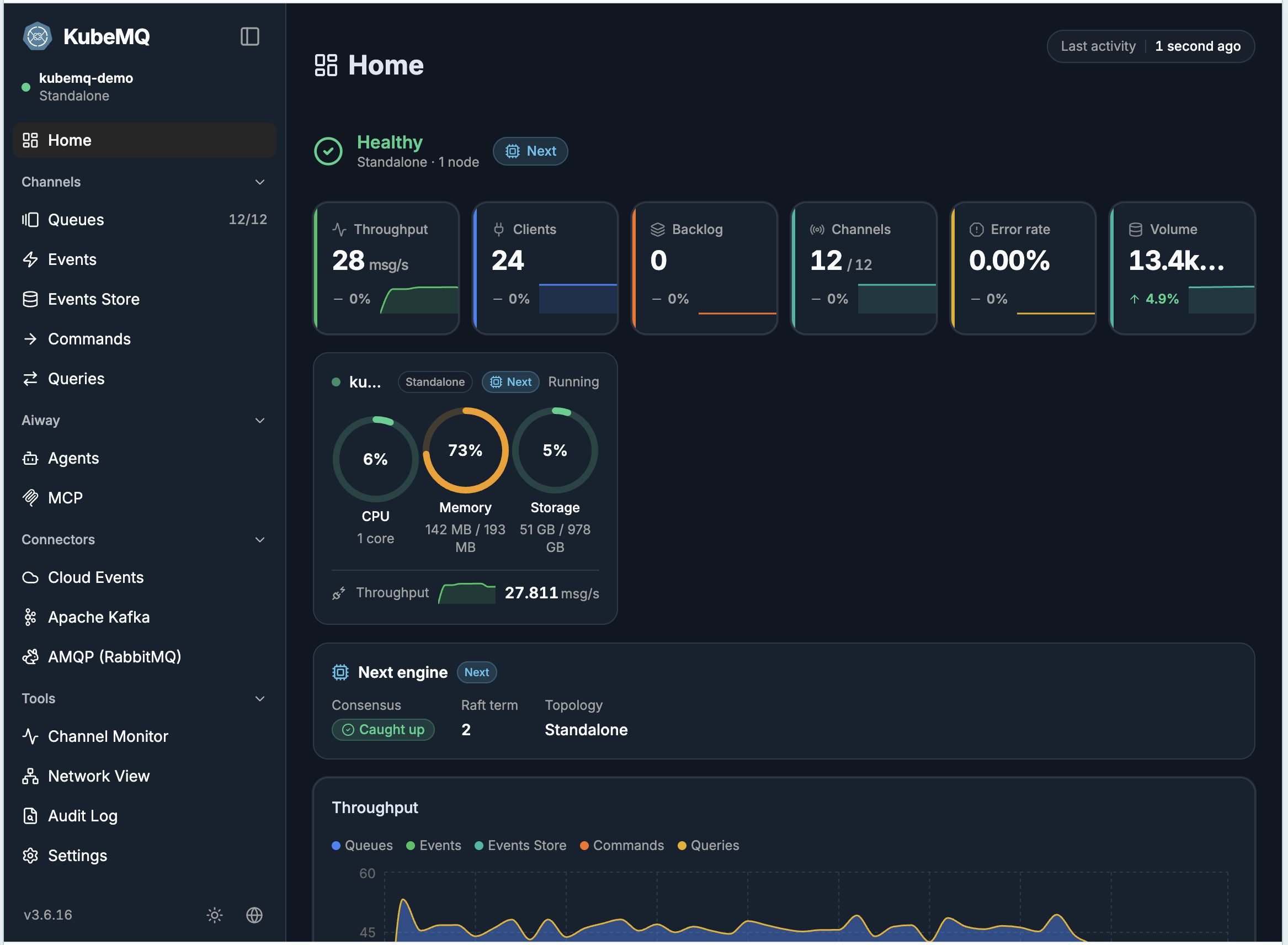Click the Next tag beside Next engine
Viewport: 1288px width, 945px height.
(x=477, y=673)
